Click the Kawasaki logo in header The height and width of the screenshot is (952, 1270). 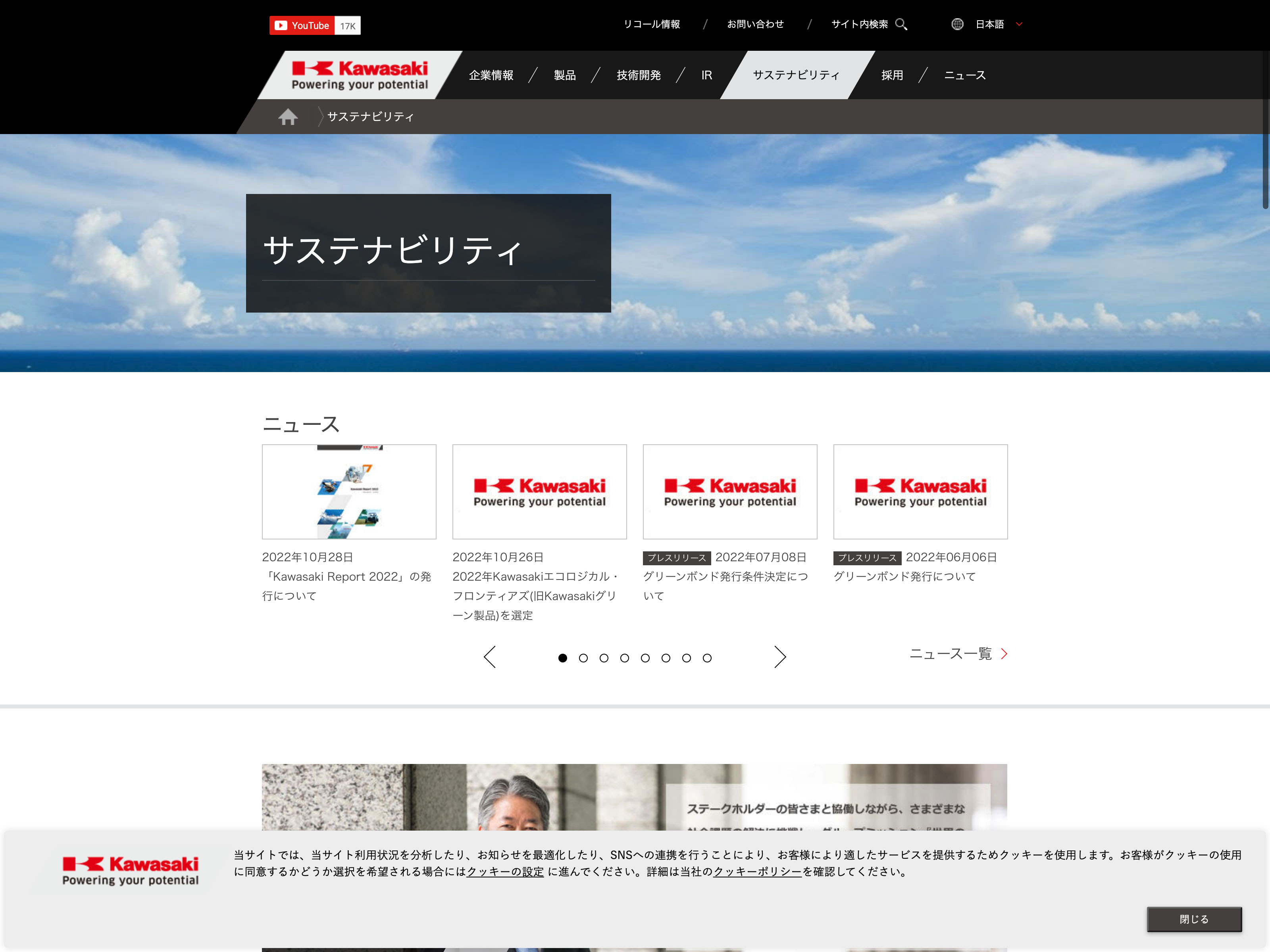pos(360,75)
